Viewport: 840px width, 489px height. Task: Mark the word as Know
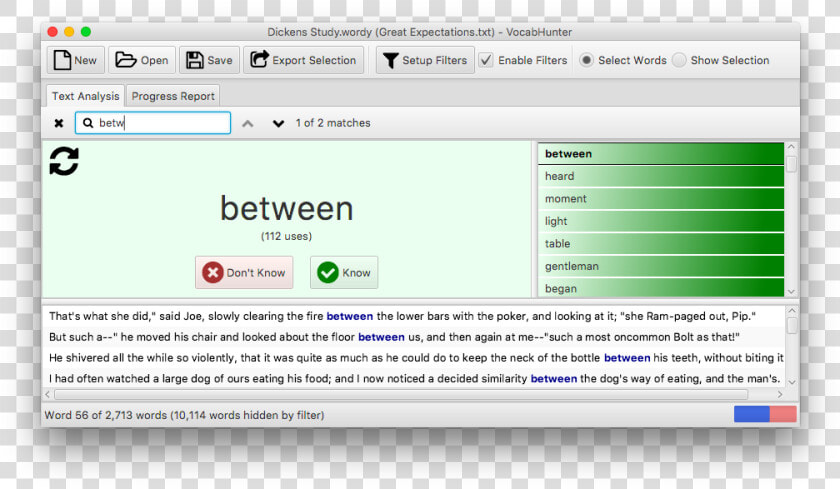(x=344, y=272)
